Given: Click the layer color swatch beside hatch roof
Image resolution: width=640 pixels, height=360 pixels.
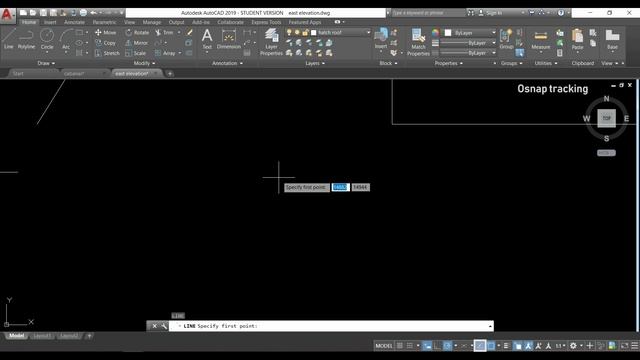Looking at the screenshot, I should point(313,32).
